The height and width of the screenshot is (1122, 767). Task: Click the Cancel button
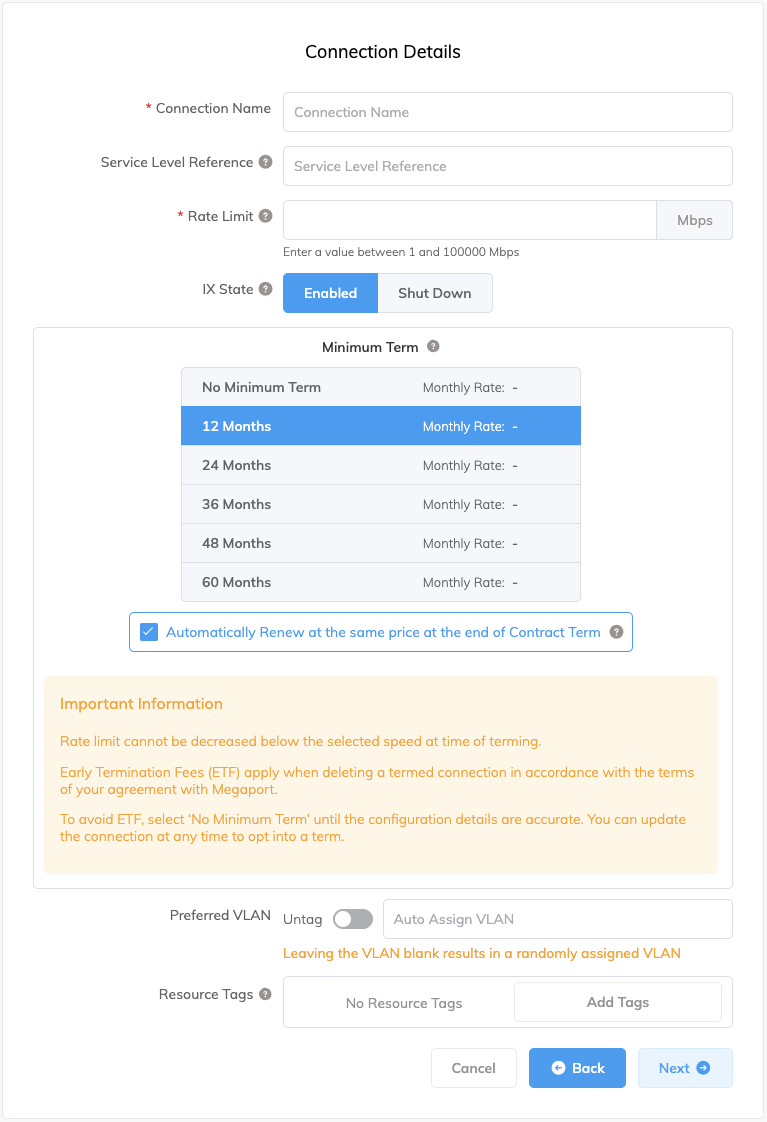473,1068
